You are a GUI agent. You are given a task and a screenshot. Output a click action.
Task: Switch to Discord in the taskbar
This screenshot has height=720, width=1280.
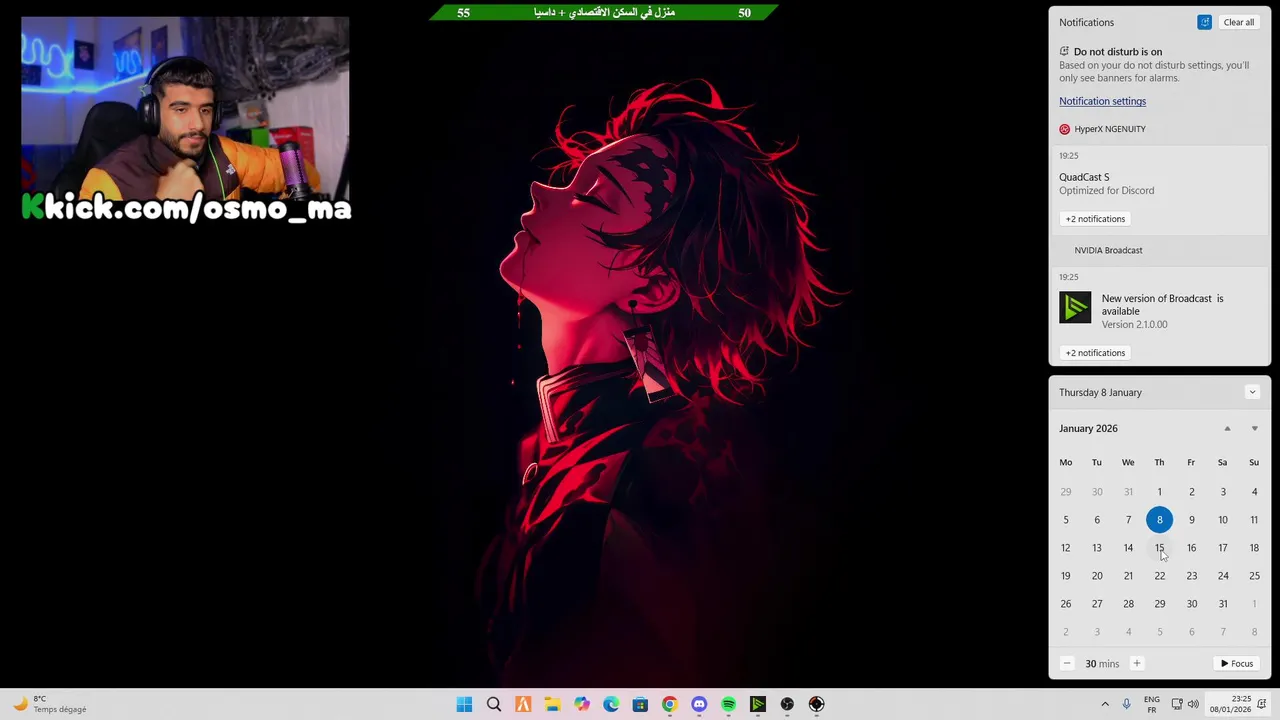[x=699, y=704]
